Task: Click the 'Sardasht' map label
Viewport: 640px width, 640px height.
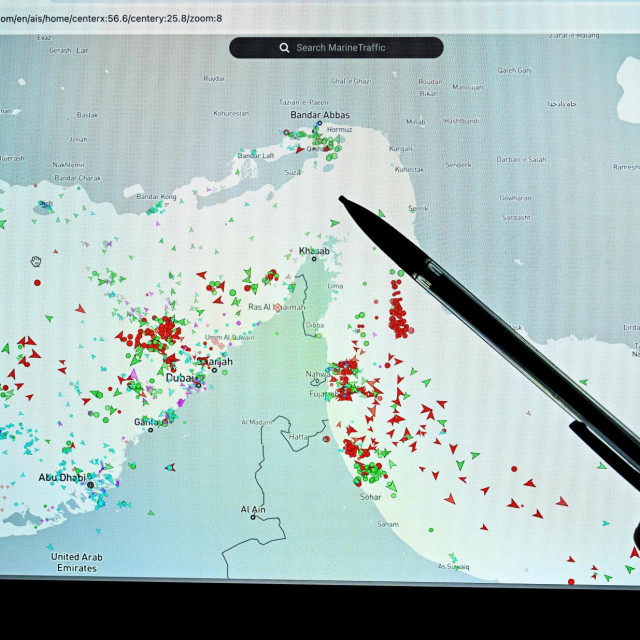Action: click(x=516, y=218)
